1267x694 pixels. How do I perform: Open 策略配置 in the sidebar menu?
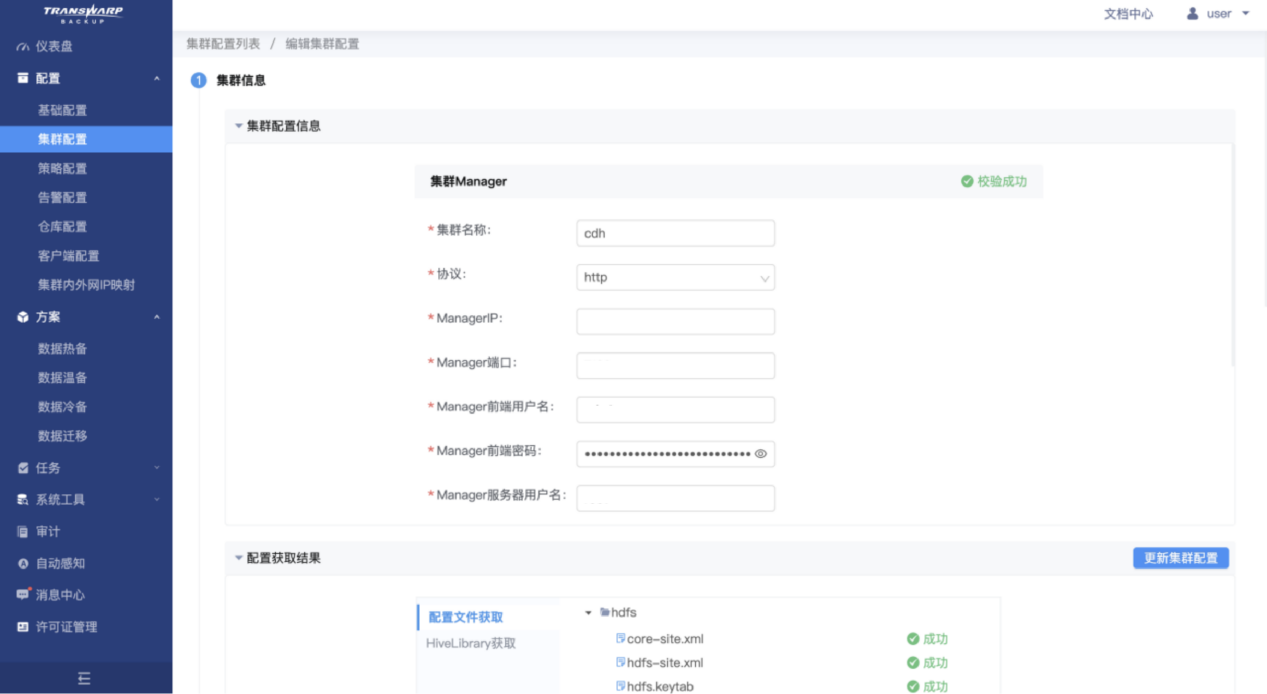click(62, 169)
